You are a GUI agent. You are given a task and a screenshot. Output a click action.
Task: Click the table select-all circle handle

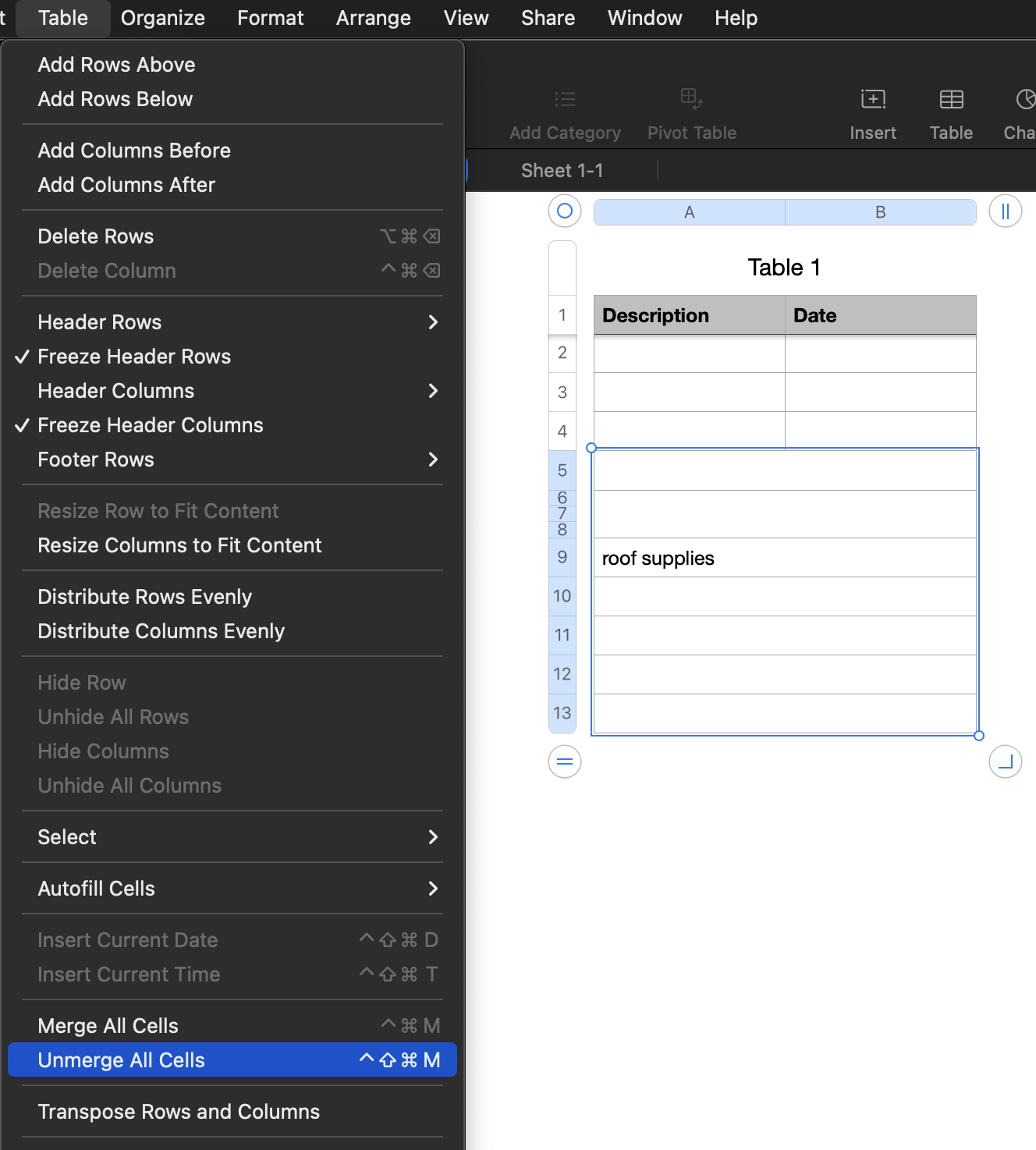565,211
